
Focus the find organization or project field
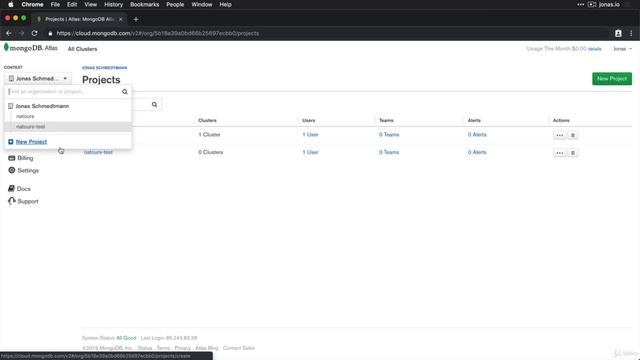[64, 91]
